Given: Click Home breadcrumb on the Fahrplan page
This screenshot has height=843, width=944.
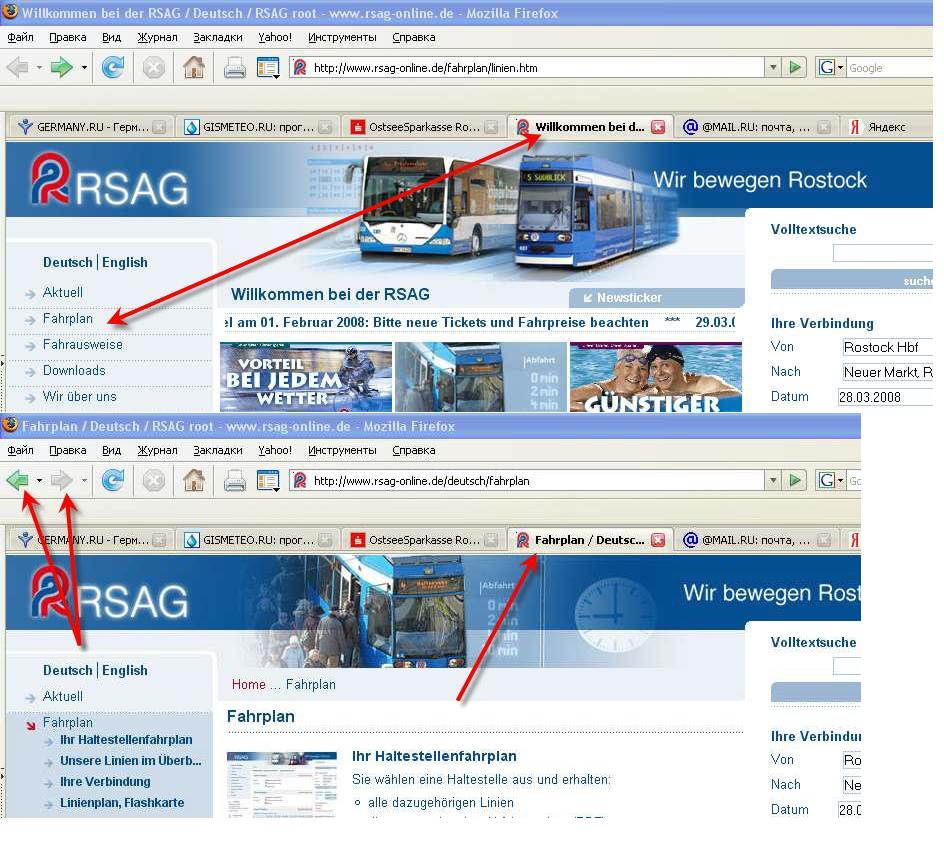Looking at the screenshot, I should click(x=249, y=685).
